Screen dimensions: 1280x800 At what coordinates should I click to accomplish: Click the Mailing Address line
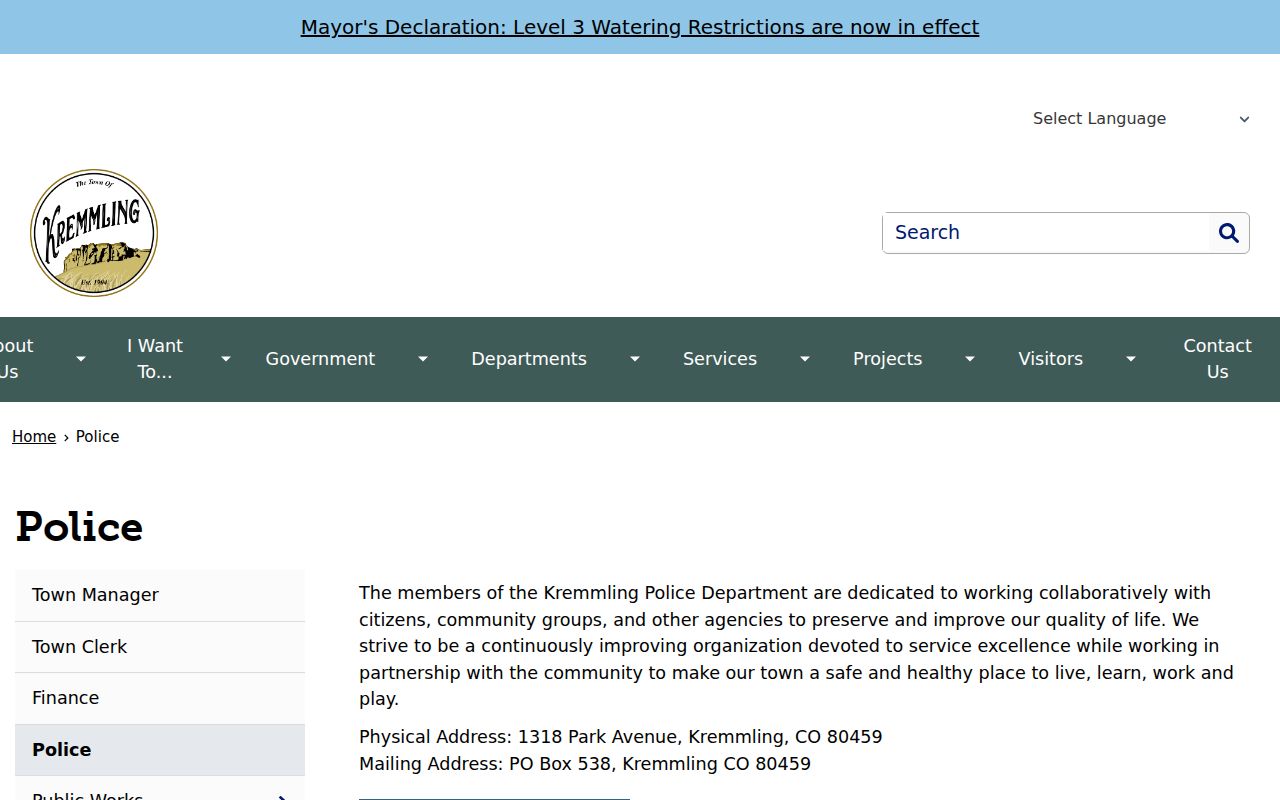click(585, 764)
